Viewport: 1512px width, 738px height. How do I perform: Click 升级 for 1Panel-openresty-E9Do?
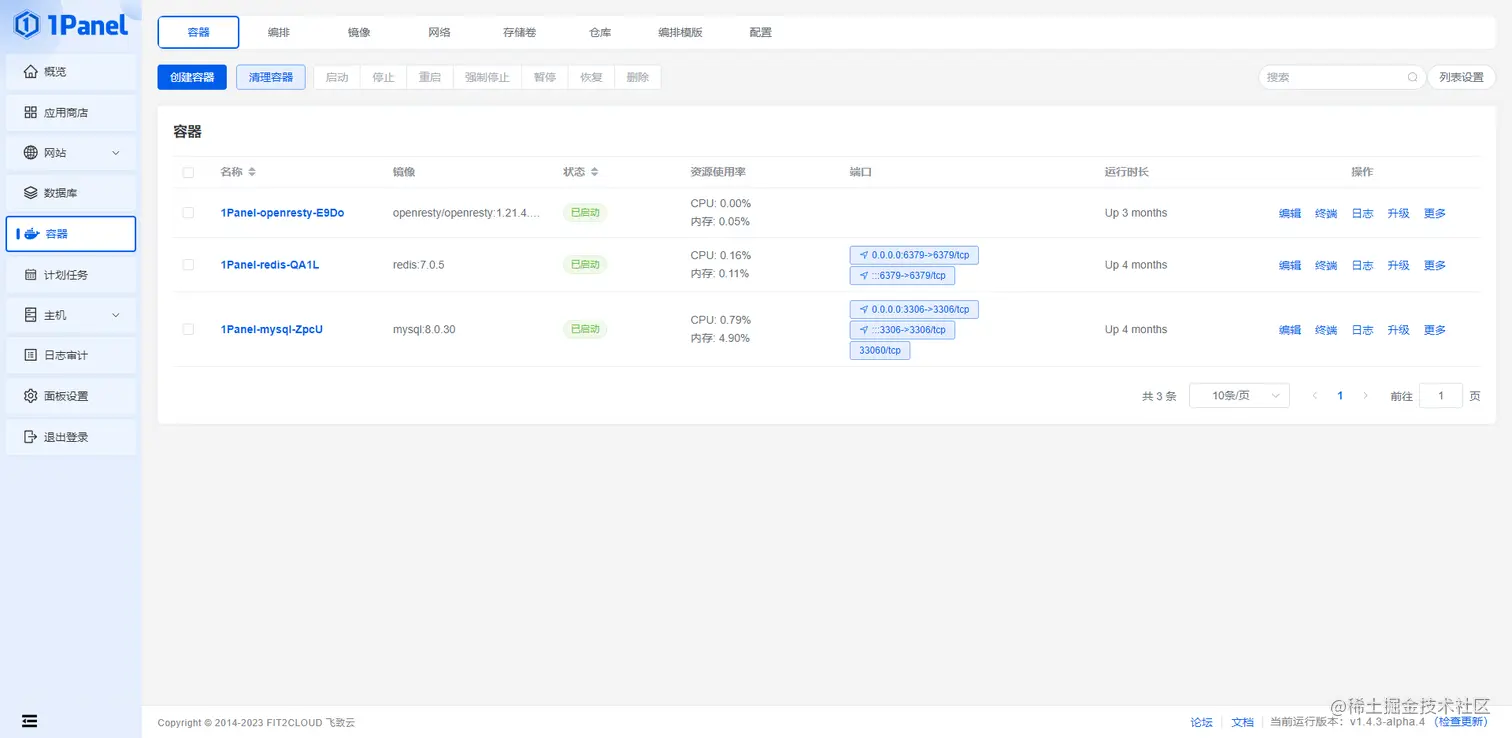tap(1398, 213)
